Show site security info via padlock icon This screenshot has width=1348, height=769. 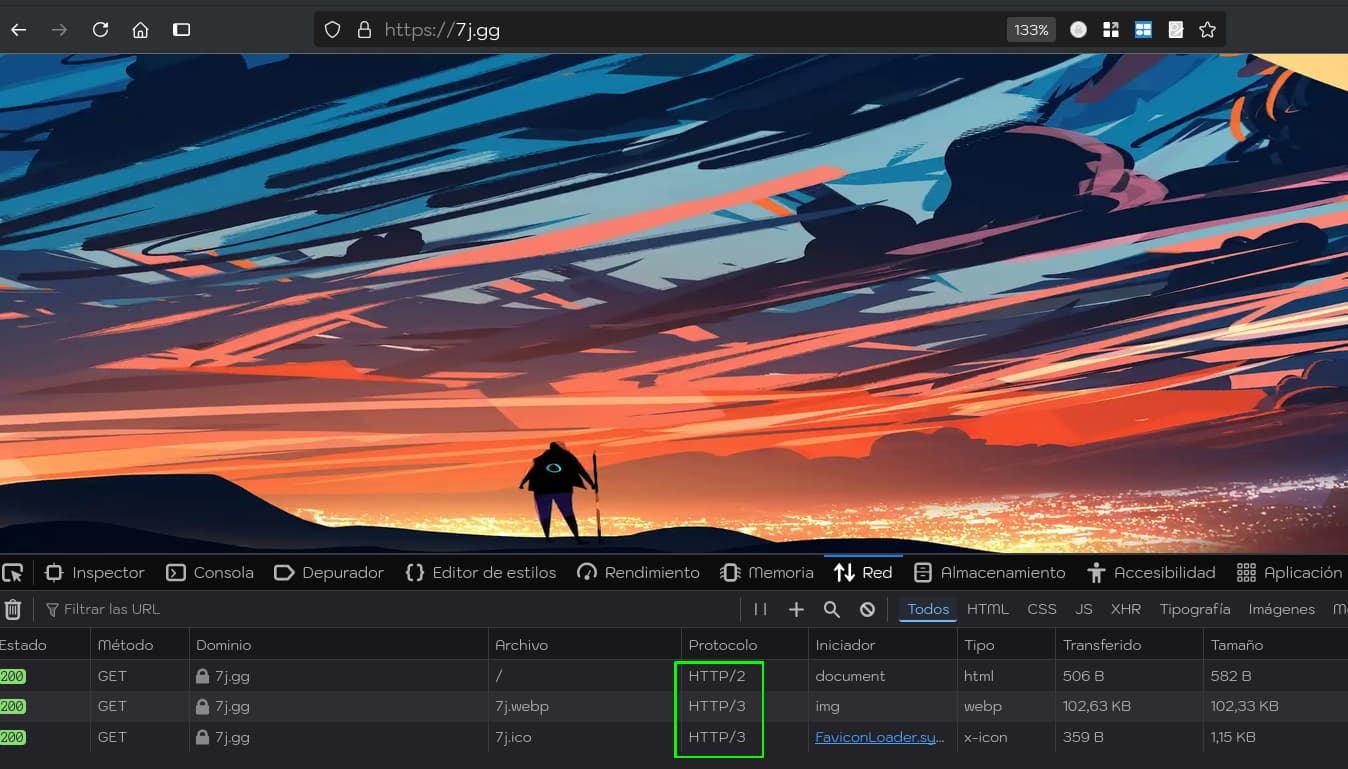click(364, 30)
